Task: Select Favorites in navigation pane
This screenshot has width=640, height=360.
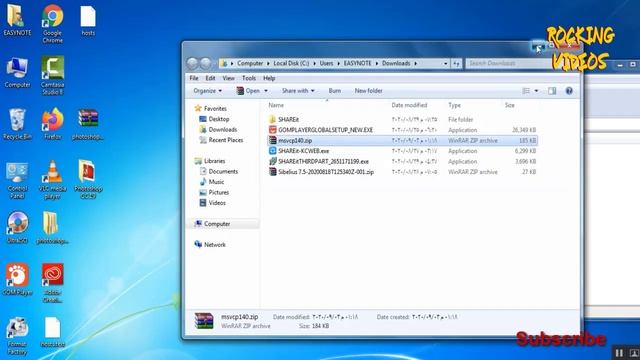Action: [211, 109]
